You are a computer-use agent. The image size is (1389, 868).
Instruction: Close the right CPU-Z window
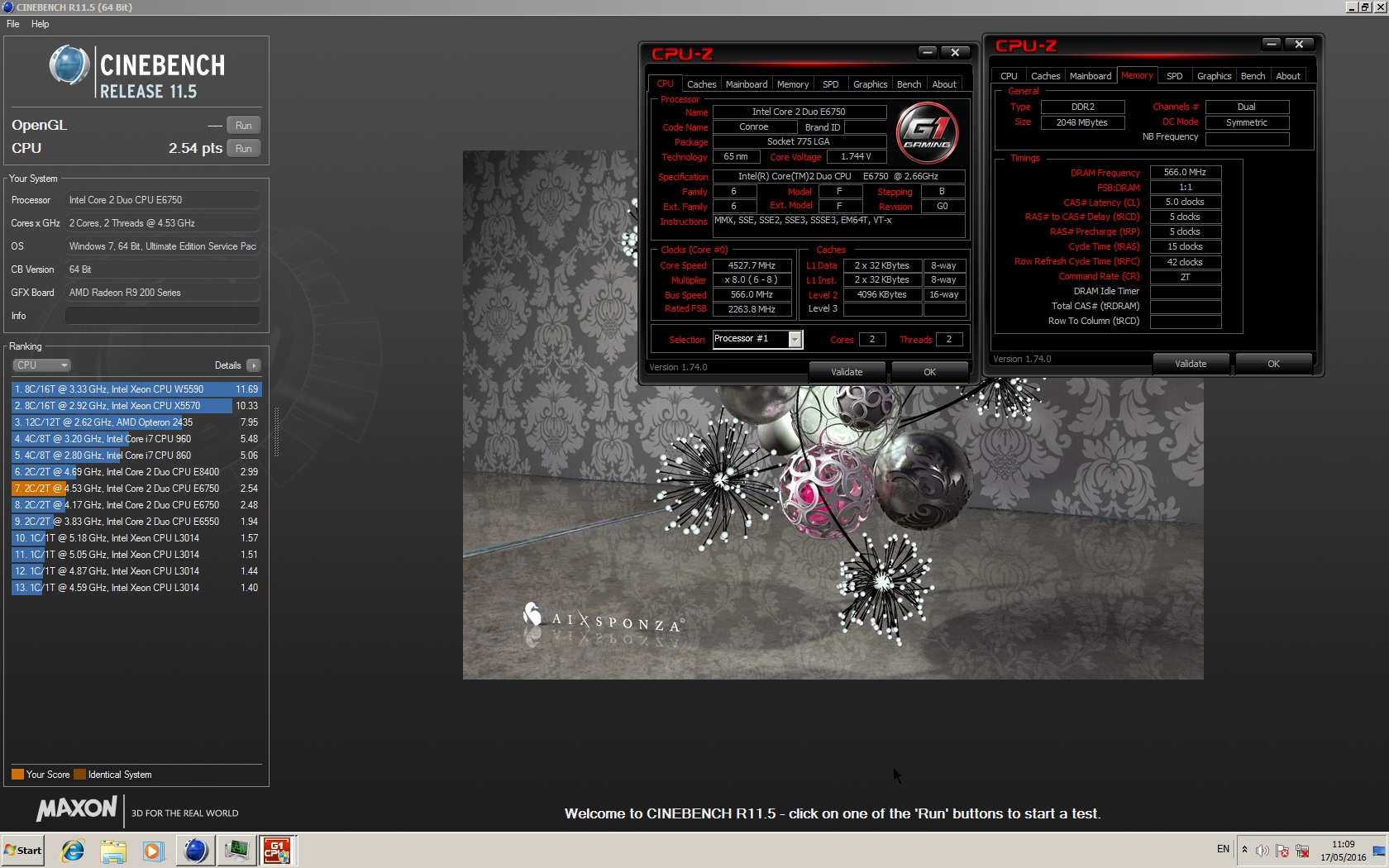click(1299, 44)
